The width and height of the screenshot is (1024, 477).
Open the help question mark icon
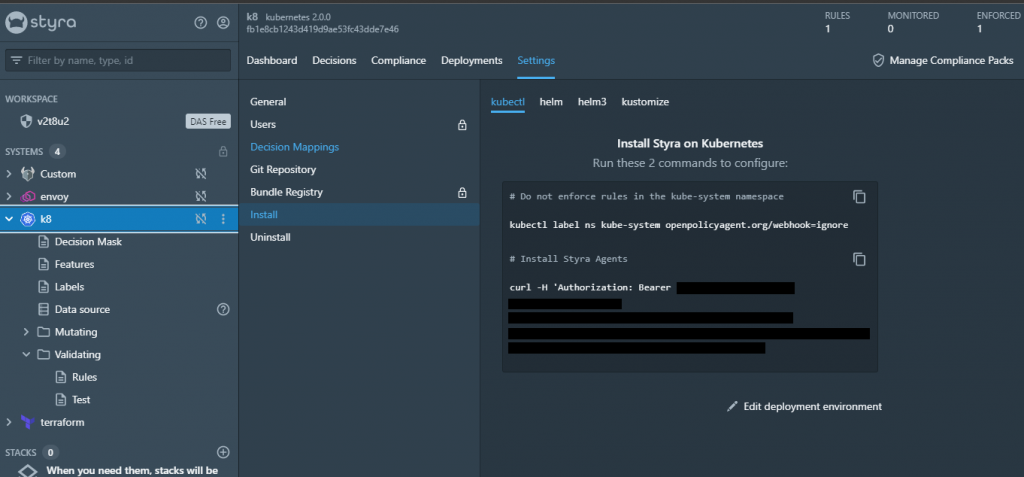(200, 23)
